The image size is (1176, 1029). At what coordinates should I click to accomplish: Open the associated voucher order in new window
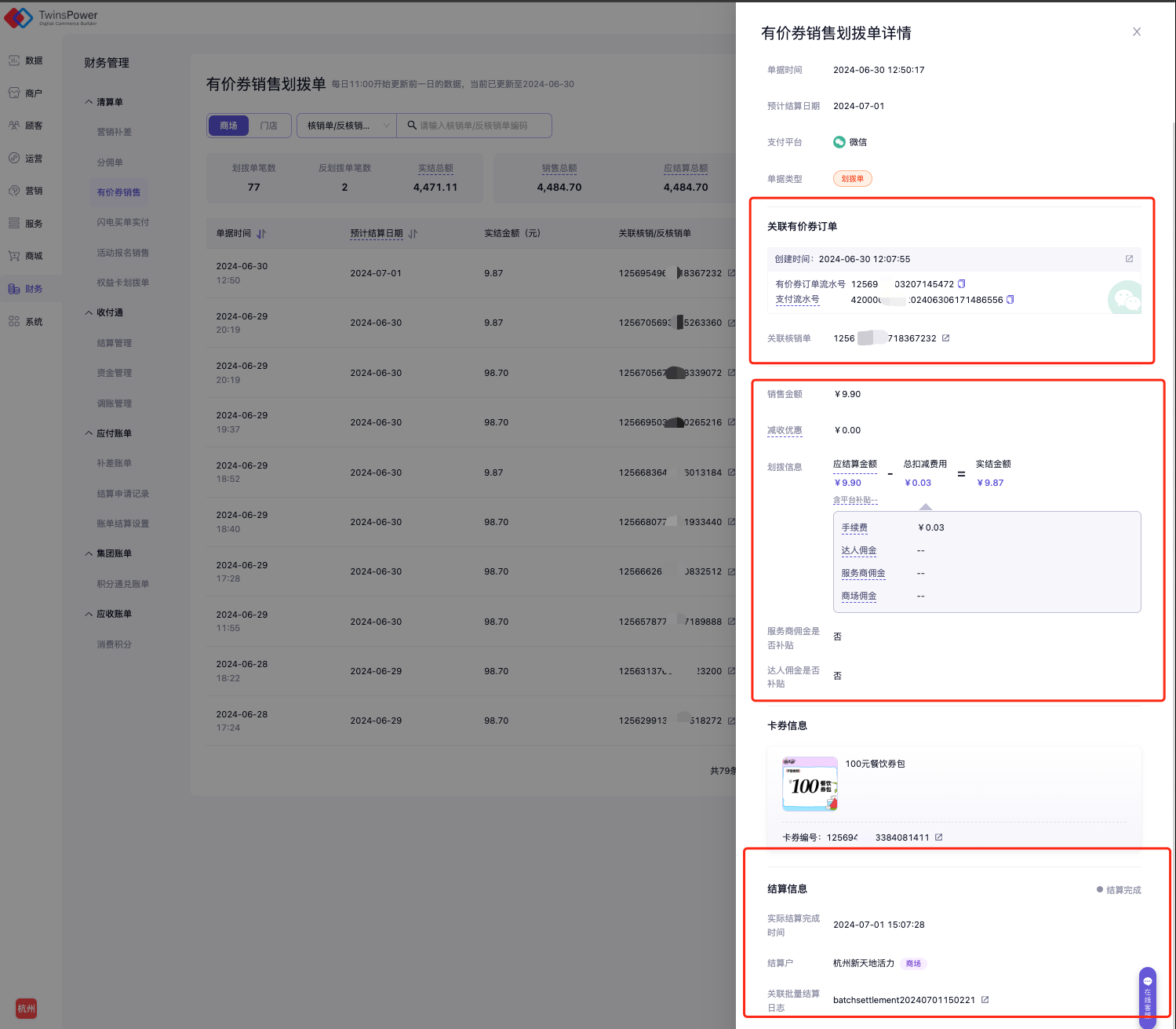tap(1129, 259)
